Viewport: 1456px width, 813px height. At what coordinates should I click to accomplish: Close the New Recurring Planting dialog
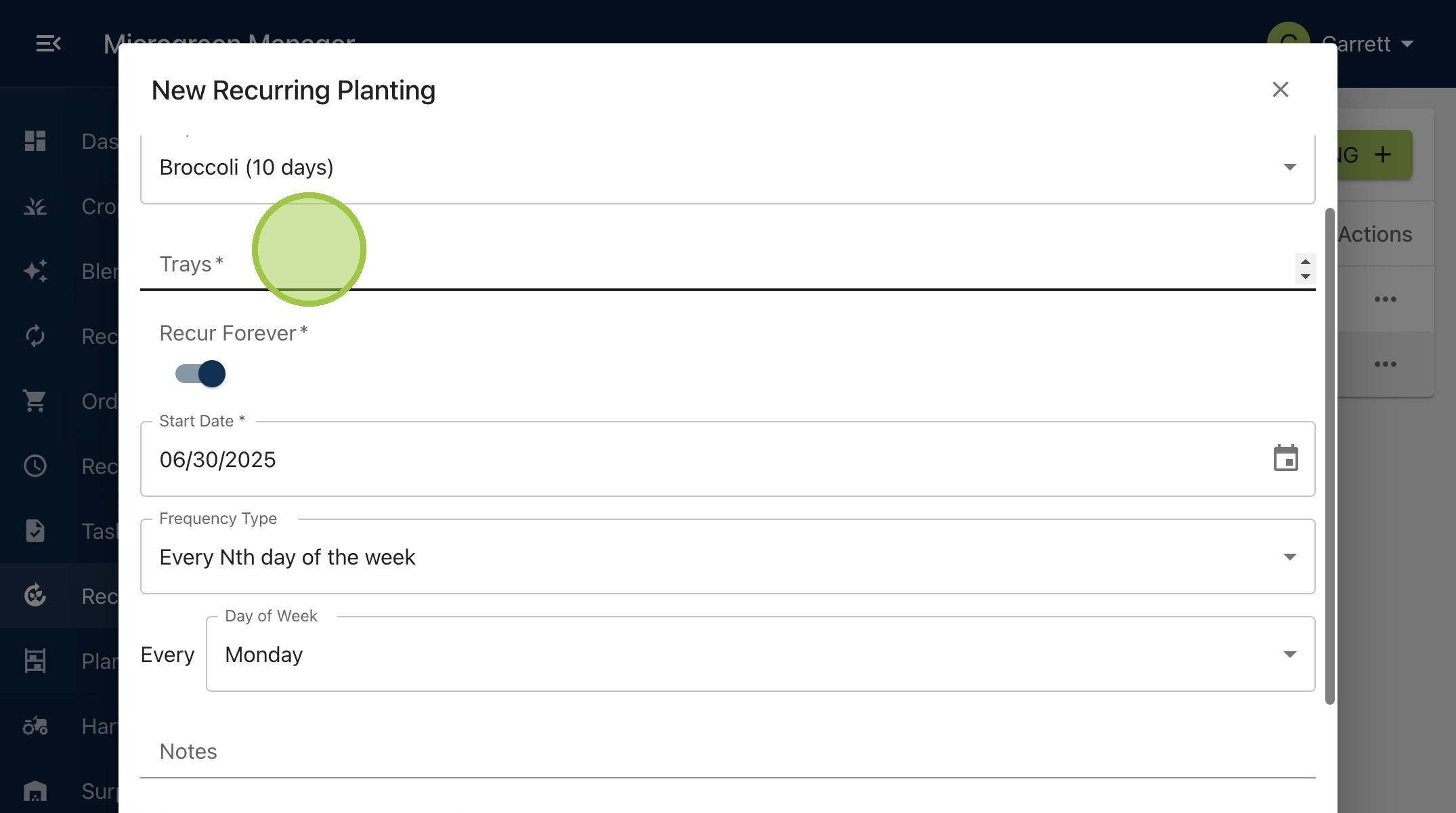1280,89
